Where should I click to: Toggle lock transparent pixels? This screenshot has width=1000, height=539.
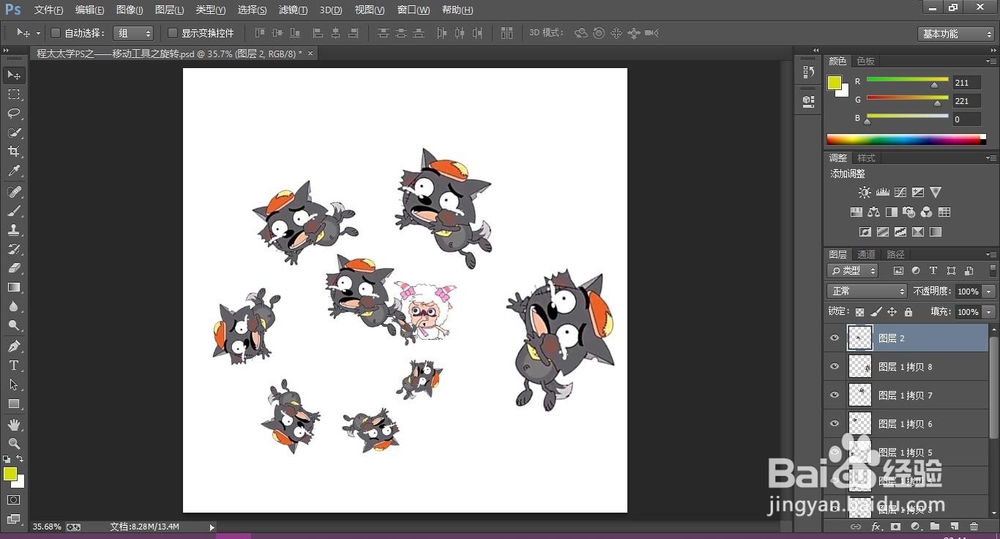pyautogui.click(x=860, y=312)
